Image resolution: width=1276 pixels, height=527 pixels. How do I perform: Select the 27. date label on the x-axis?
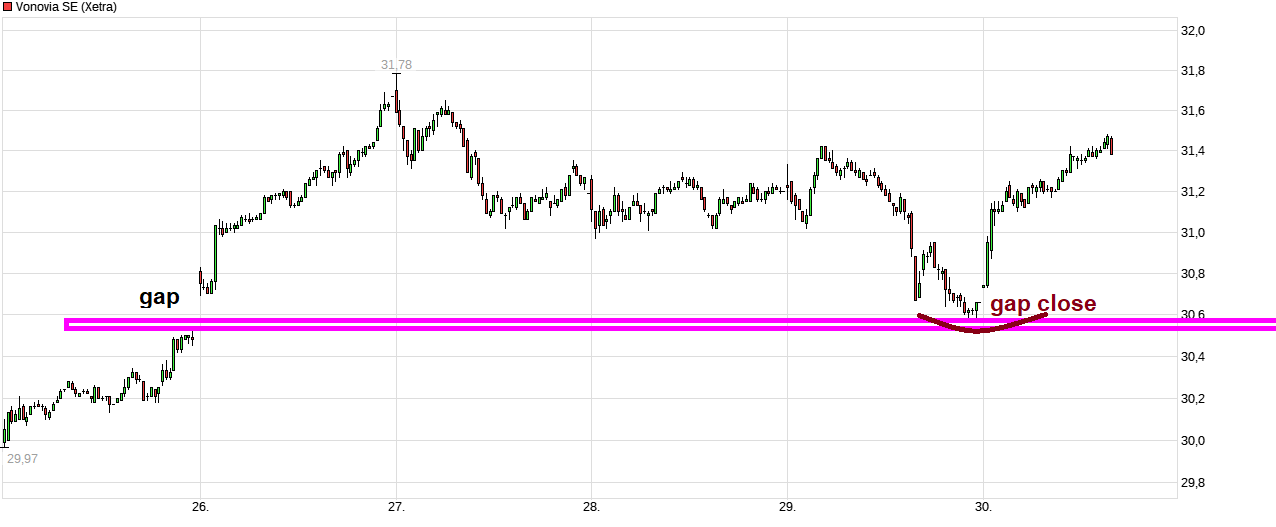396,506
